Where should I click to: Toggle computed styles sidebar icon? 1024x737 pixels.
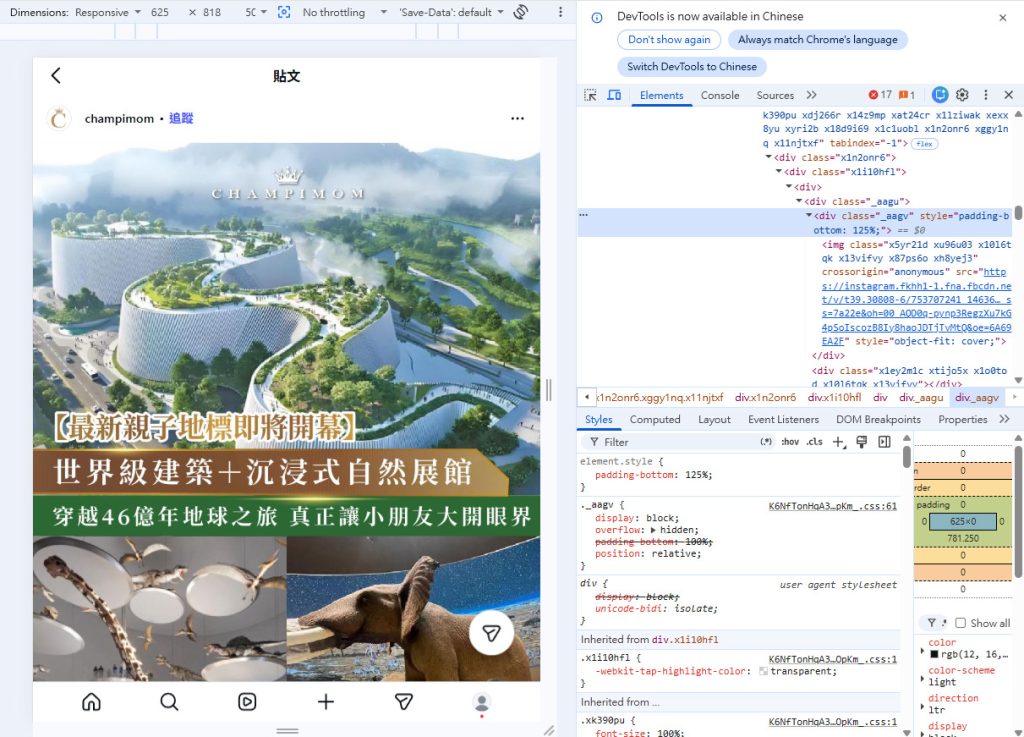pyautogui.click(x=884, y=442)
